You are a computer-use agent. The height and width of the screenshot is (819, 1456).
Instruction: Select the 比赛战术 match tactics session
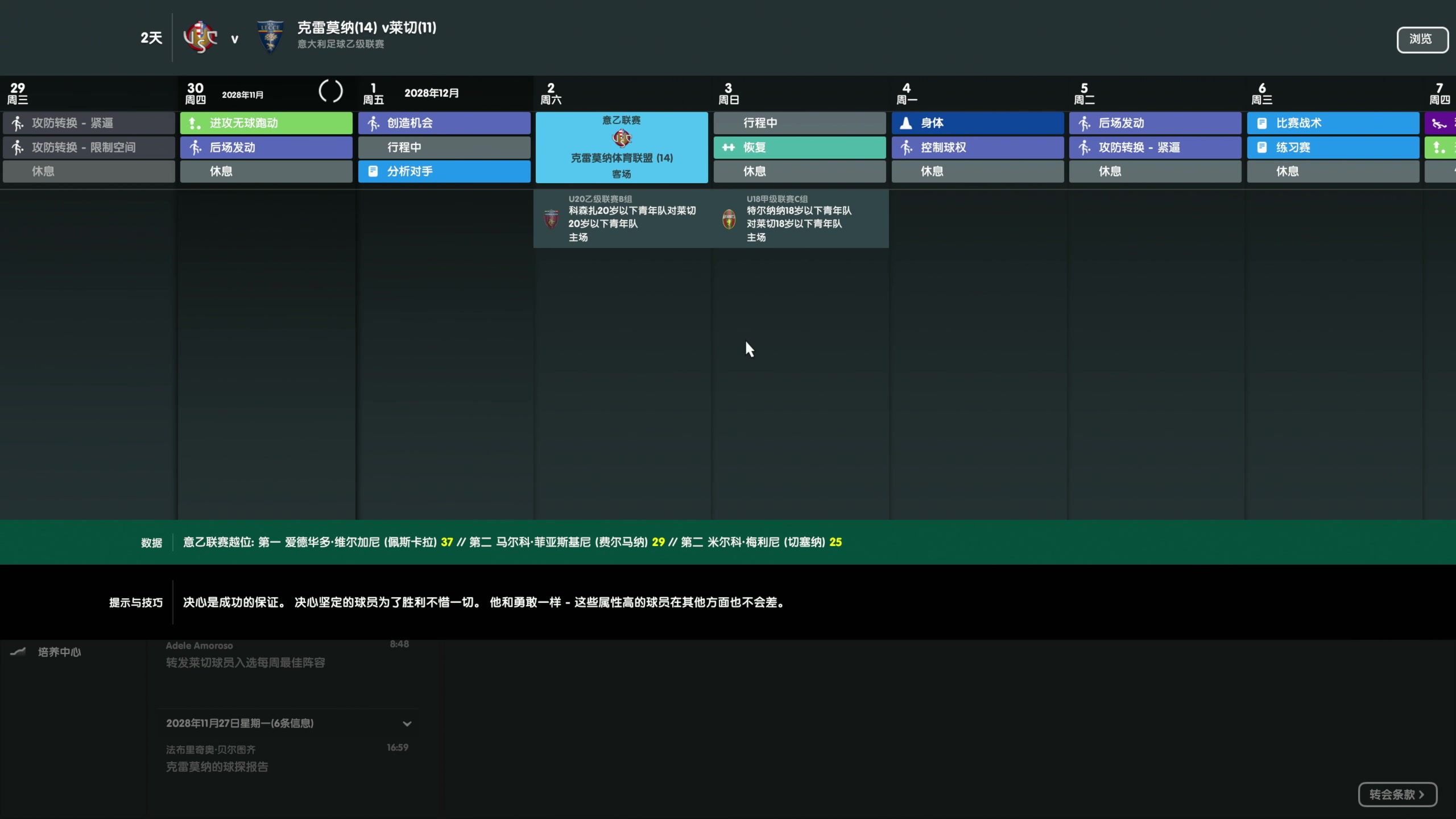point(1333,123)
